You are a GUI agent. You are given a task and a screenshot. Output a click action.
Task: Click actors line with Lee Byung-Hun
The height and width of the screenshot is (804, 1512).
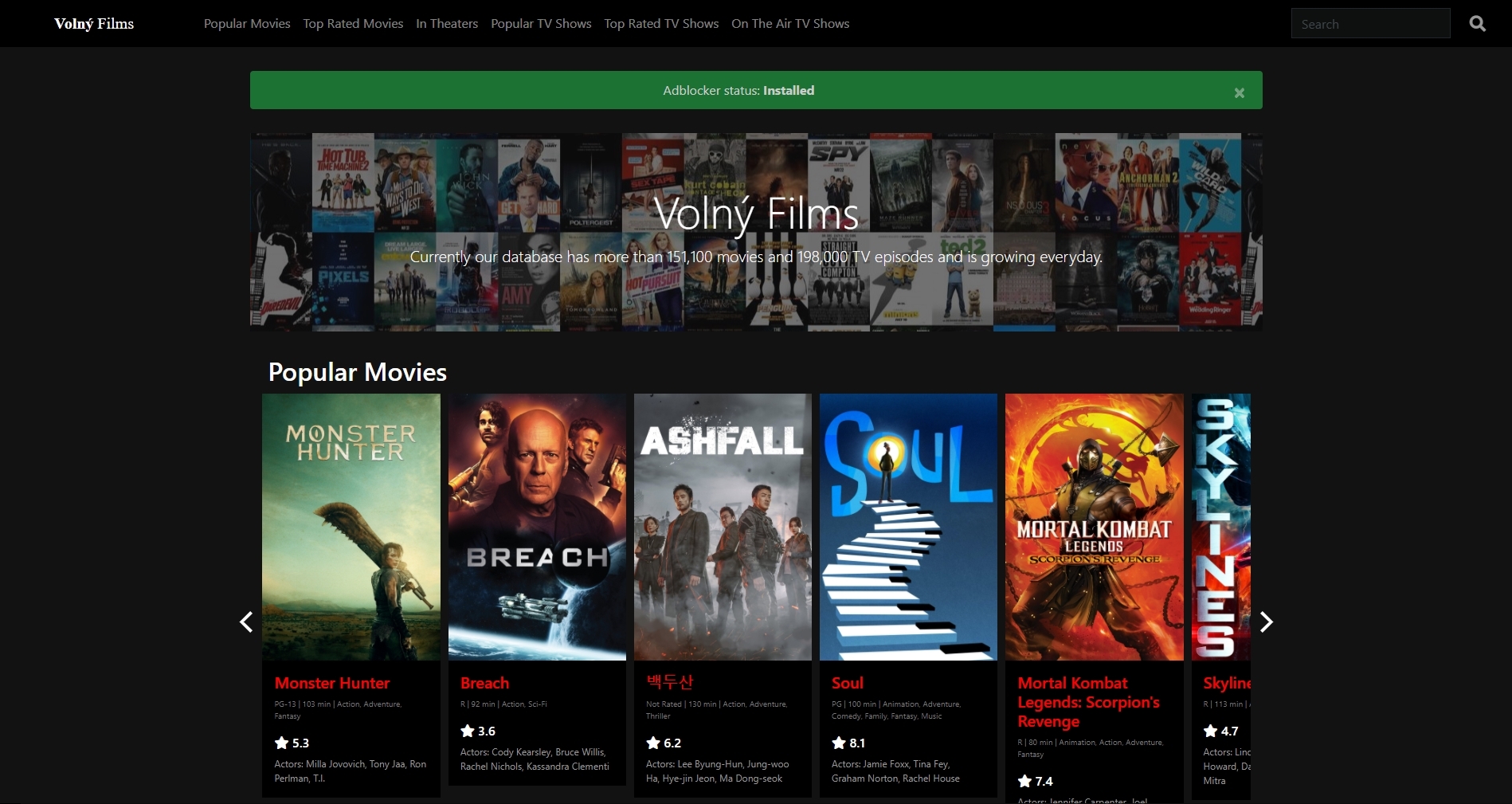(x=718, y=771)
